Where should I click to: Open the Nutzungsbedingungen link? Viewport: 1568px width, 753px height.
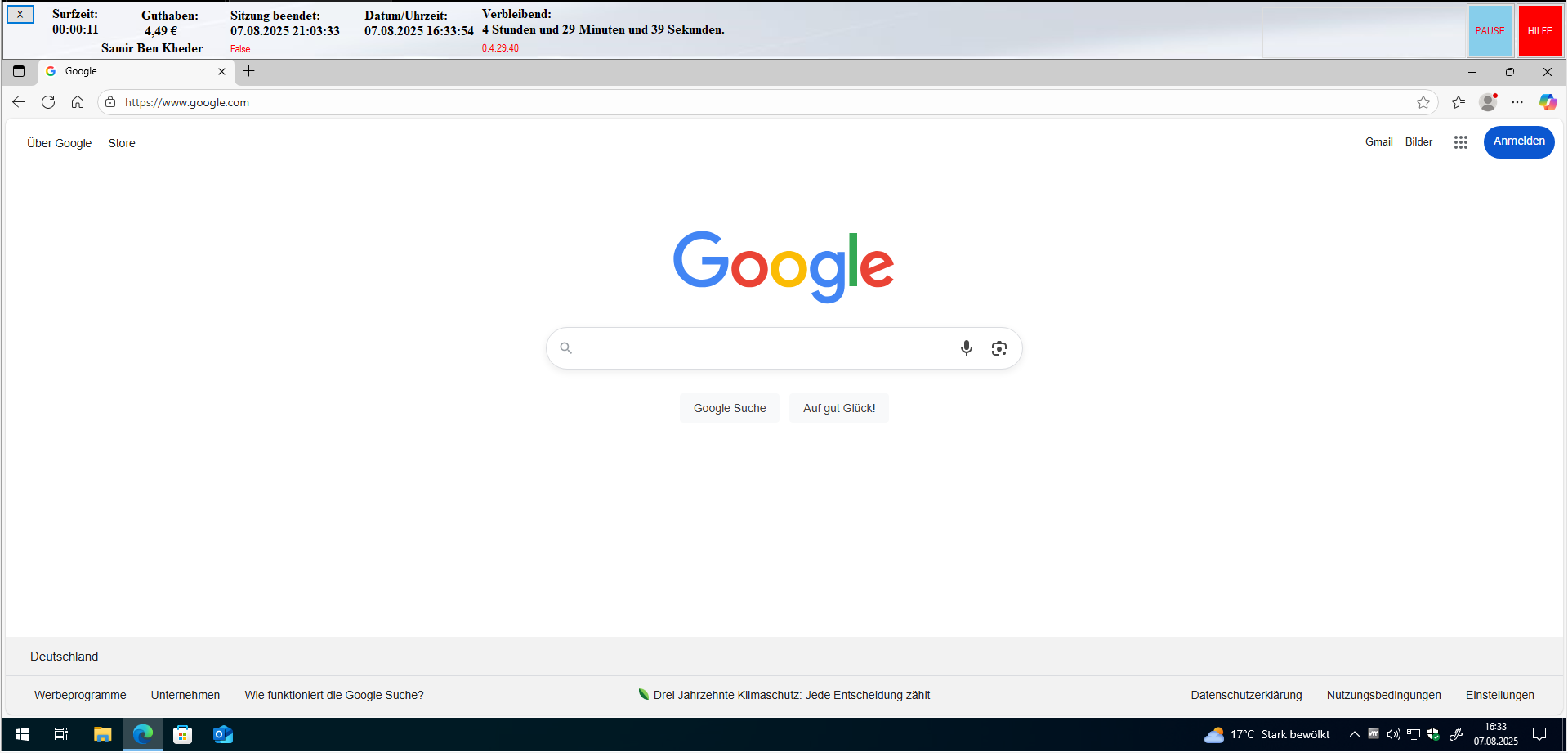1384,695
